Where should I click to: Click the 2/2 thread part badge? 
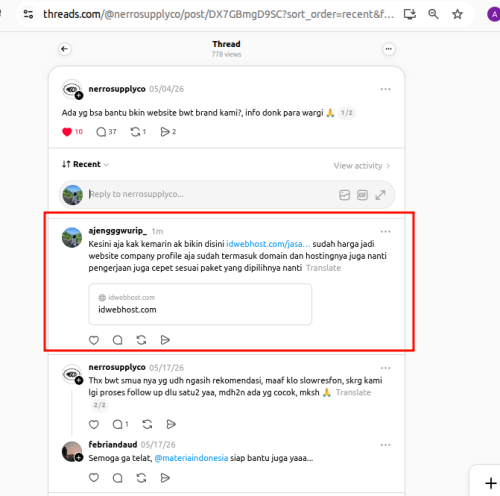[x=99, y=405]
